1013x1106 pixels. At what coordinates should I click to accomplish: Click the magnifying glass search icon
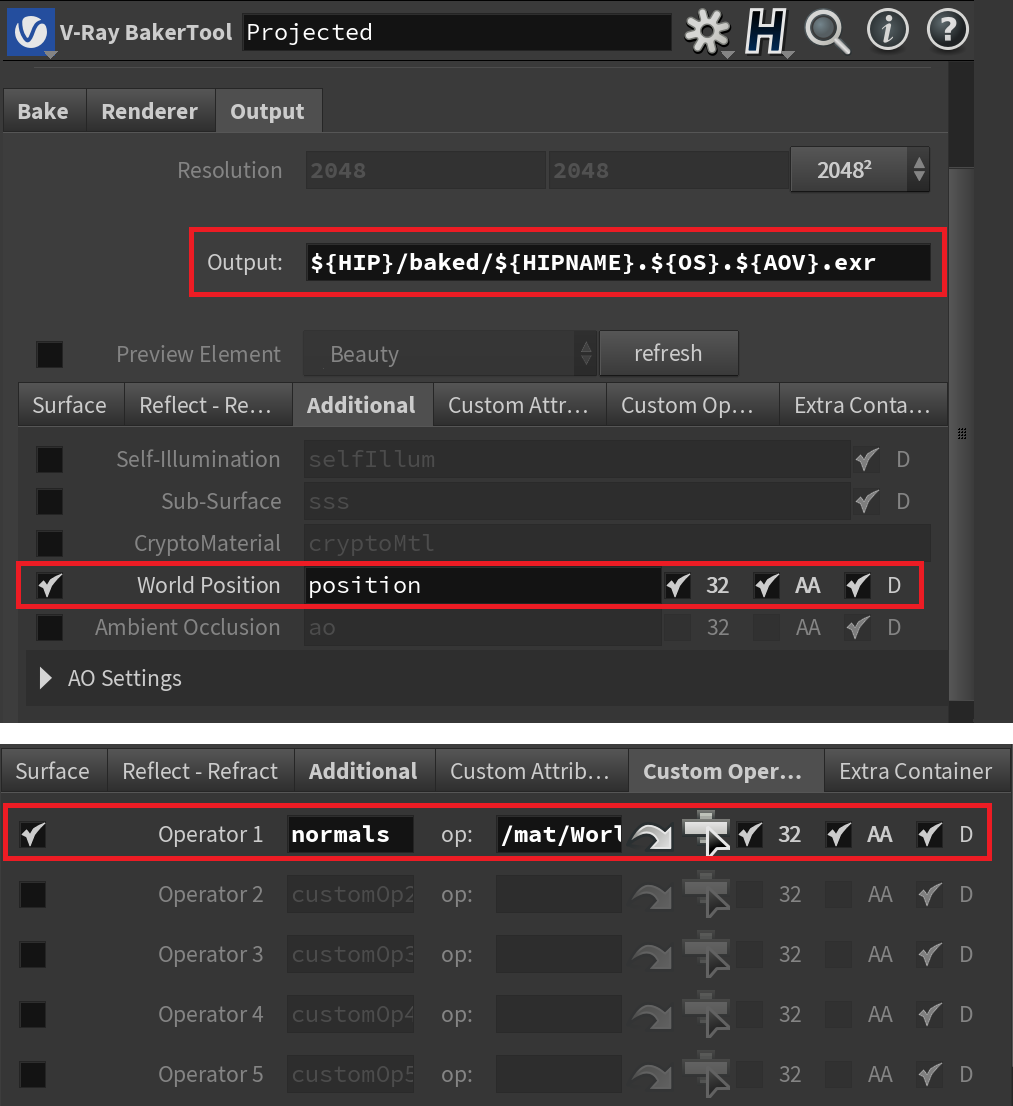827,32
